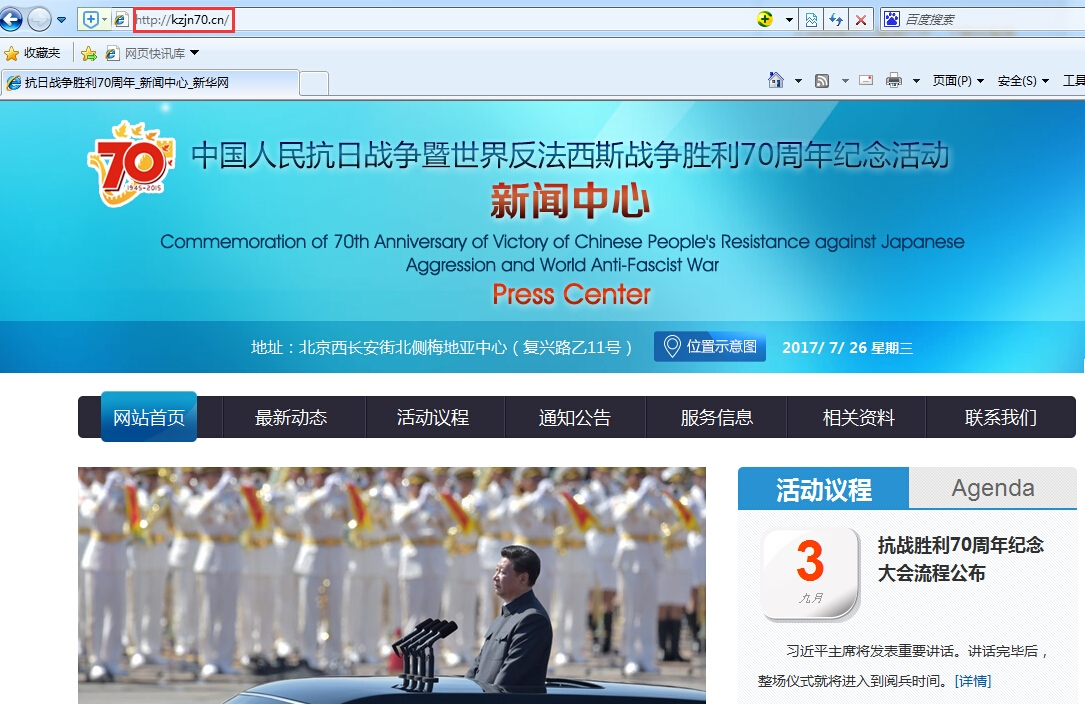This screenshot has height=704, width=1085.
Task: Open the 页面(P) dropdown menu
Action: pyautogui.click(x=957, y=81)
